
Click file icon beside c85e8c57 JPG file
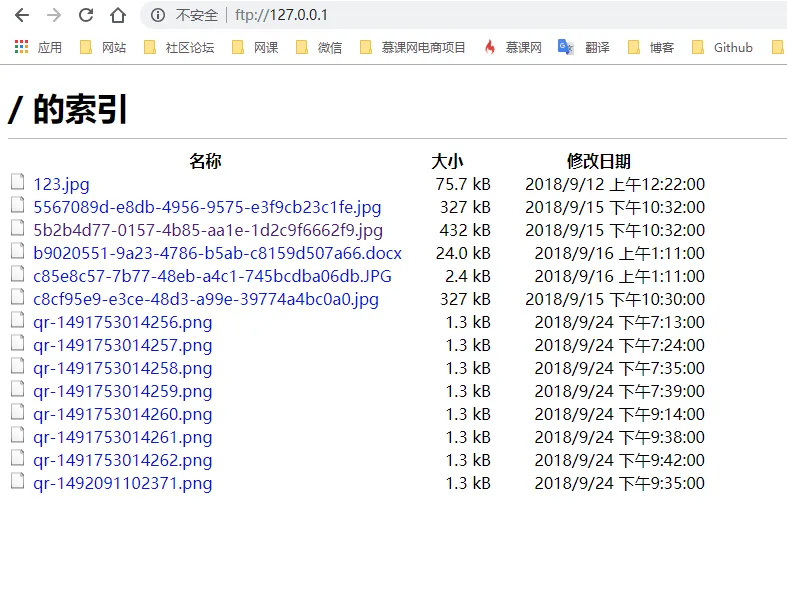(18, 274)
